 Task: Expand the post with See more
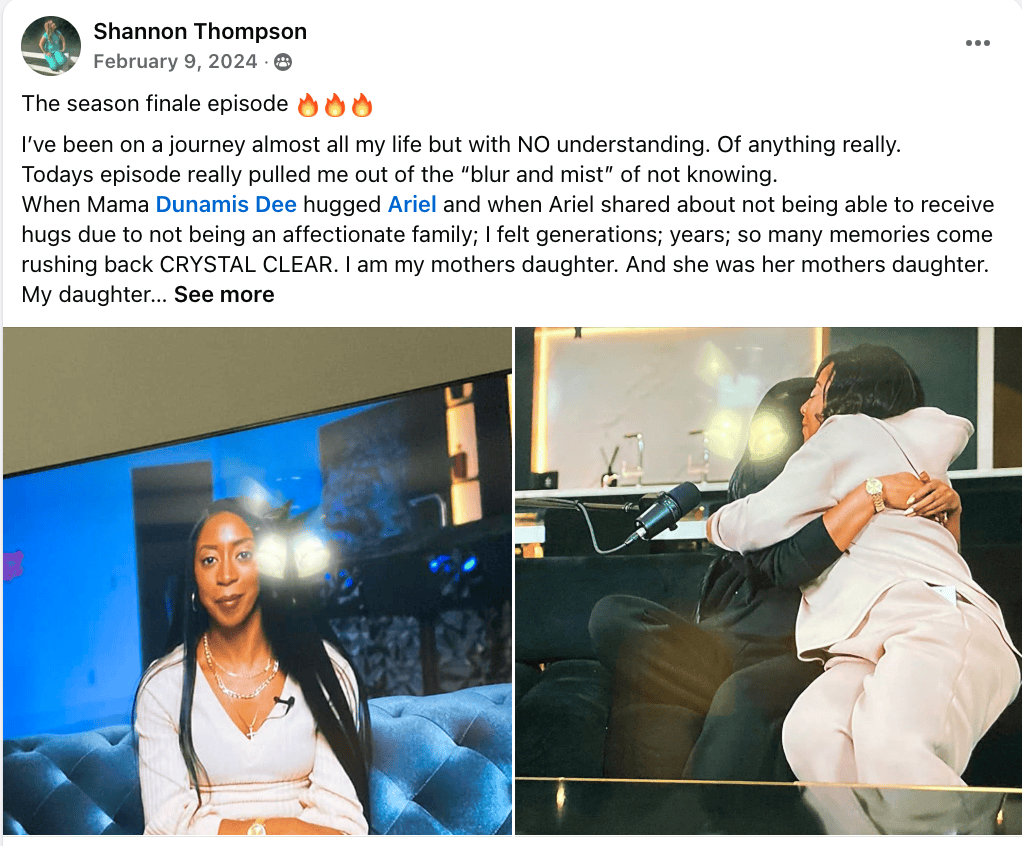[224, 295]
